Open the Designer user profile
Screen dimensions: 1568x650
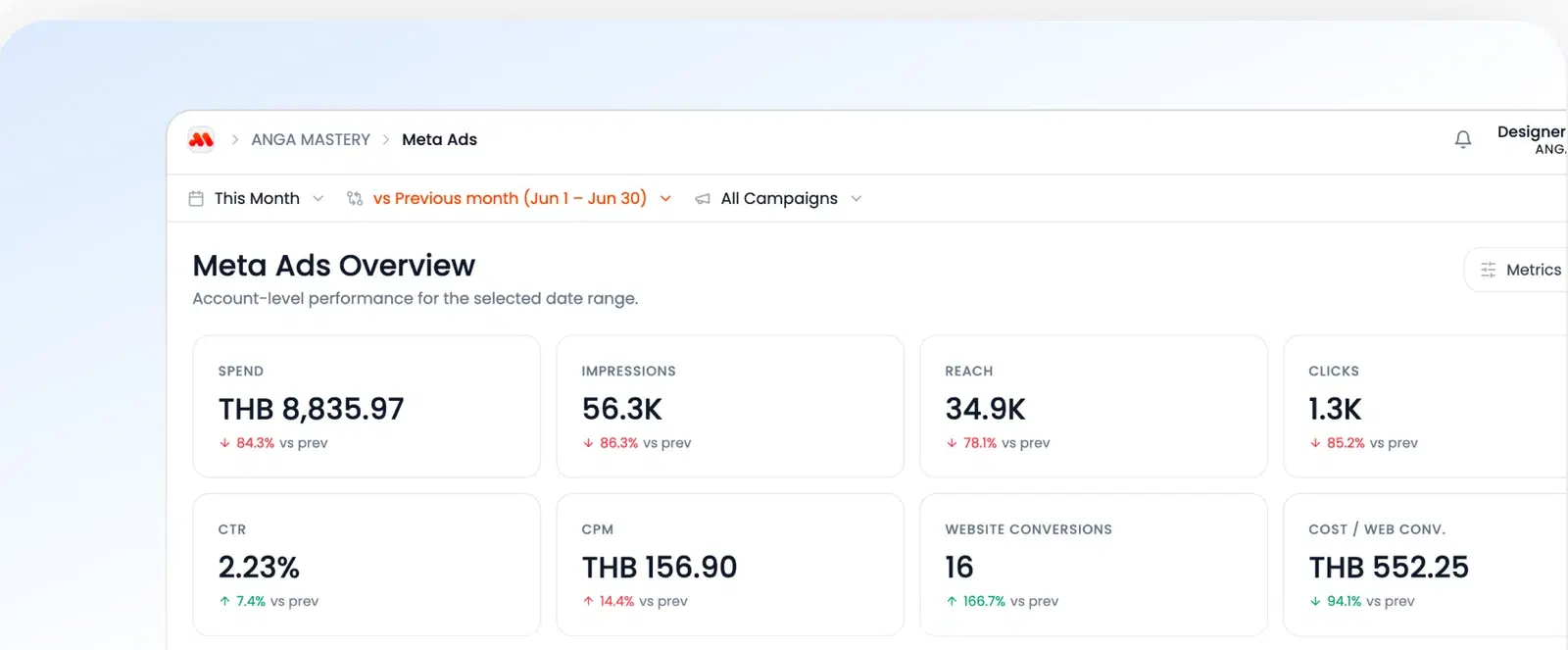point(1531,139)
